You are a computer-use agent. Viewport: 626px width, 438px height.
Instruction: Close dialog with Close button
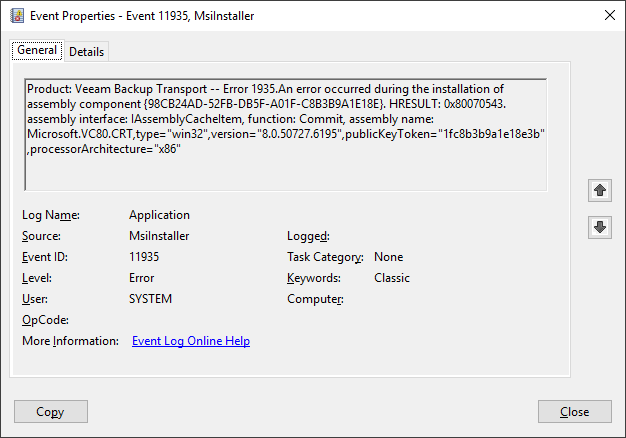574,412
